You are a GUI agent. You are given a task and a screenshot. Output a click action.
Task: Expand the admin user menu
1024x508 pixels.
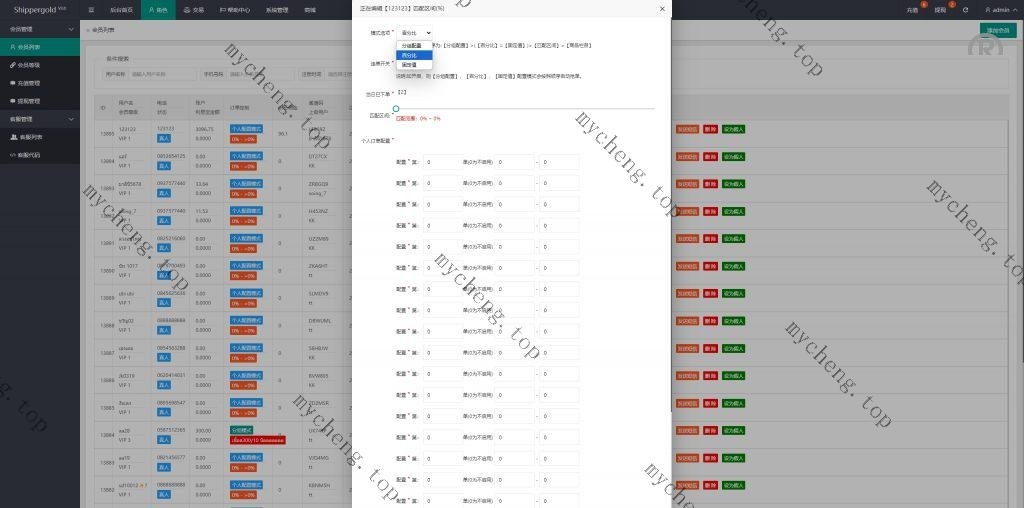click(993, 9)
